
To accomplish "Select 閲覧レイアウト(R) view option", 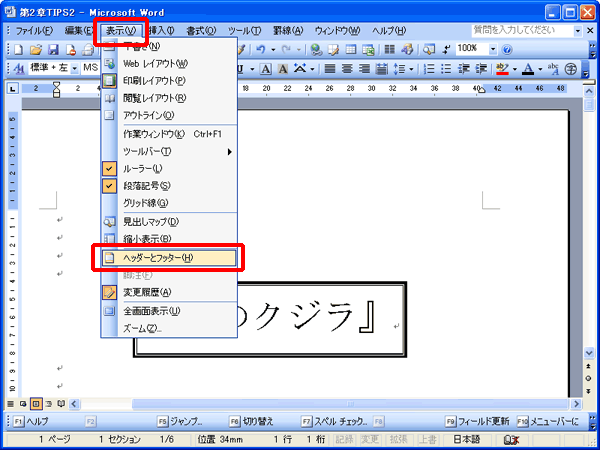I will [169, 98].
